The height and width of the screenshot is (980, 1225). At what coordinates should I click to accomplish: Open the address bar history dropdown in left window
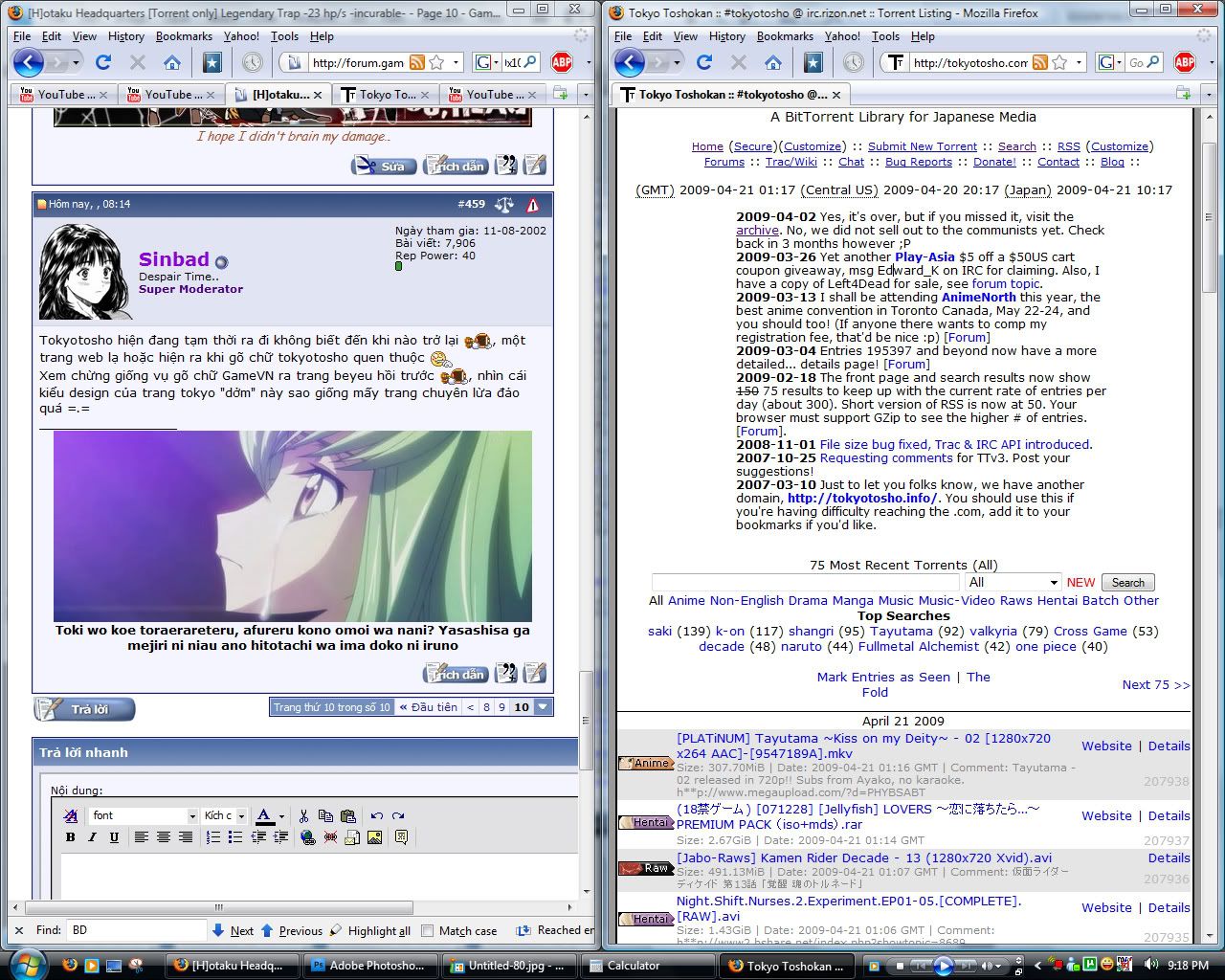coord(457,62)
